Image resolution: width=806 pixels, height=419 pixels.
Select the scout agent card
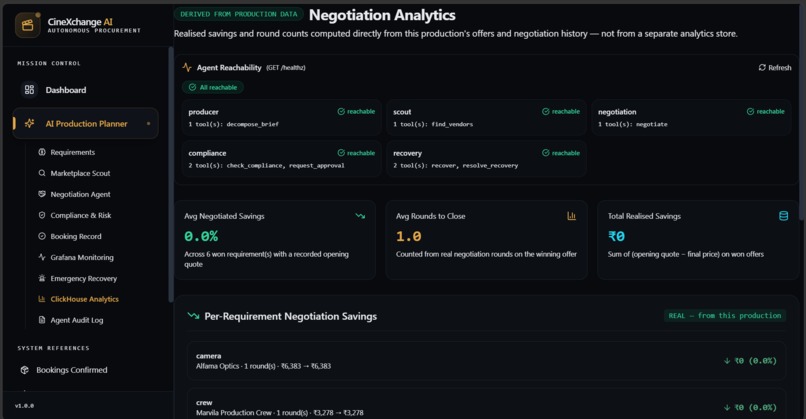pos(486,118)
